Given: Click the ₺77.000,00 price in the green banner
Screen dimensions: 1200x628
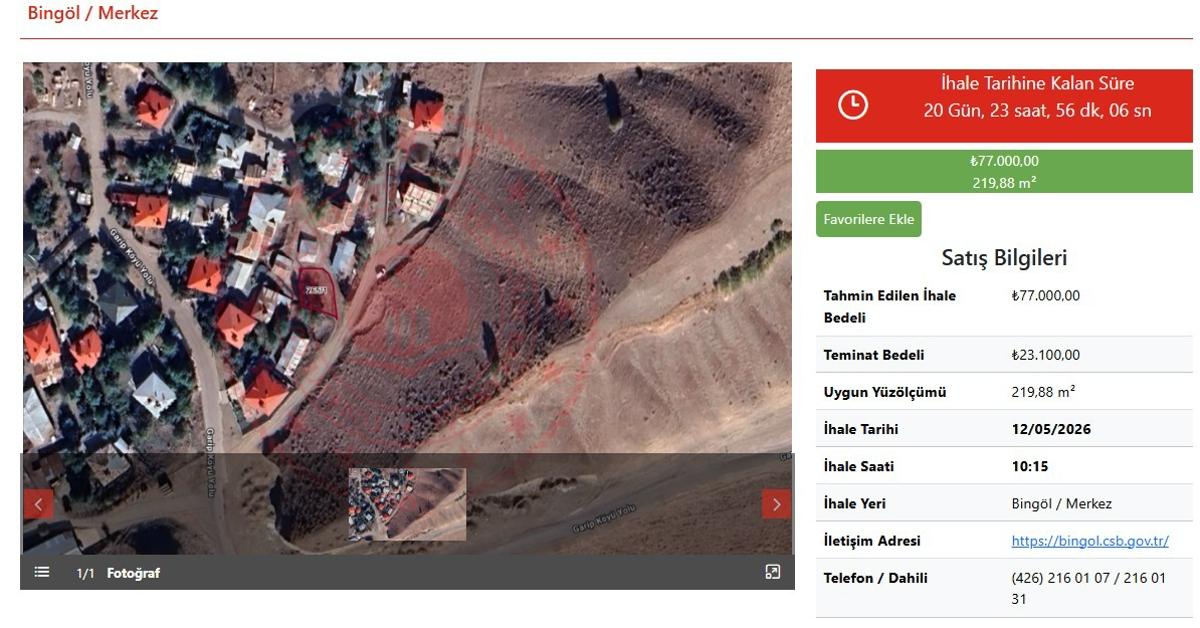Looking at the screenshot, I should (x=1004, y=161).
